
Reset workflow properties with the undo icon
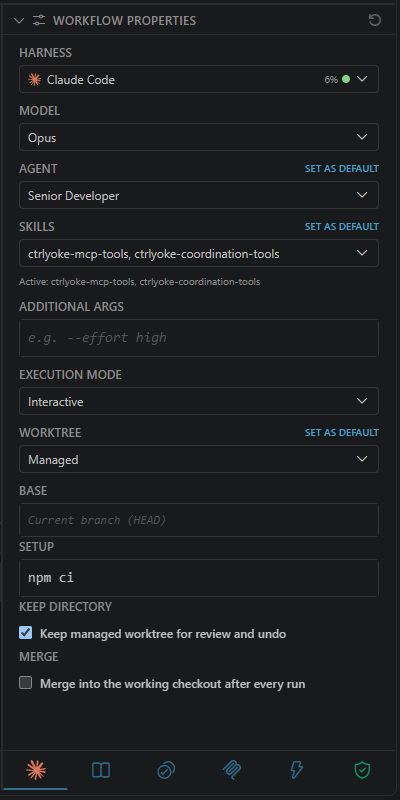(x=374, y=20)
